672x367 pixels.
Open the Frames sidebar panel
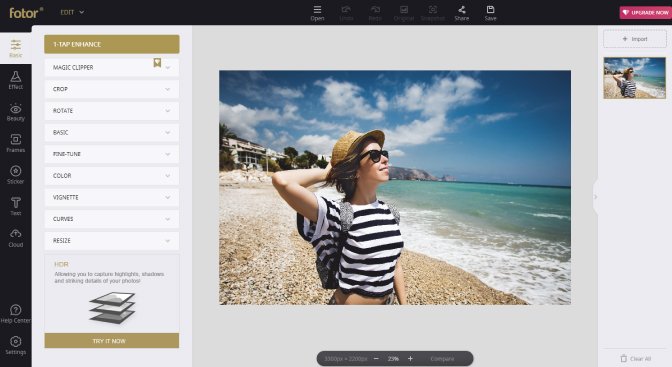(15, 144)
